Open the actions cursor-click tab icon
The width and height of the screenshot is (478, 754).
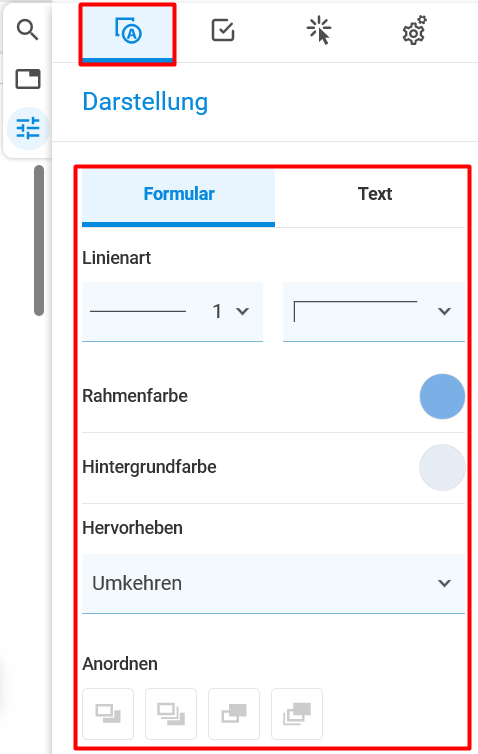[x=319, y=31]
